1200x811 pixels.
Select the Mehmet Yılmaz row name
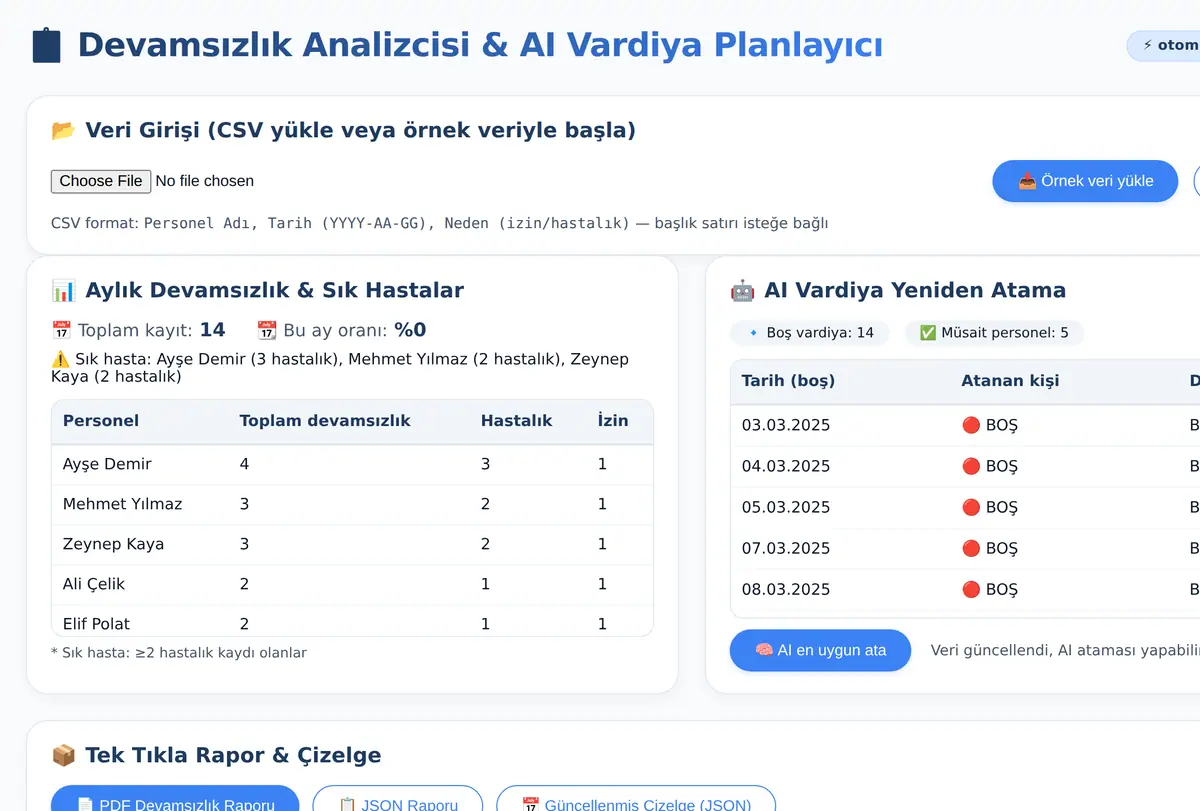(123, 504)
